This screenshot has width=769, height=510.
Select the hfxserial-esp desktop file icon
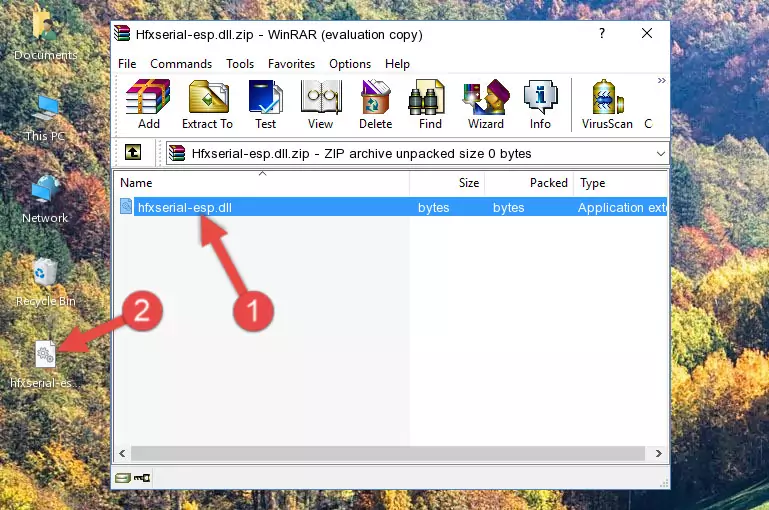[45, 365]
